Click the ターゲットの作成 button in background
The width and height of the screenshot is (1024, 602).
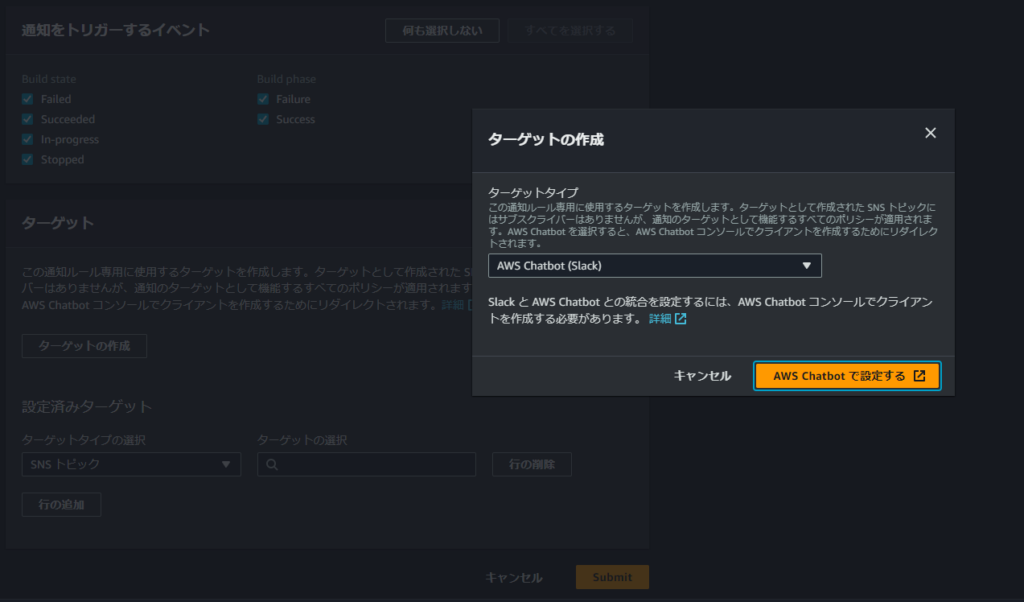point(84,346)
